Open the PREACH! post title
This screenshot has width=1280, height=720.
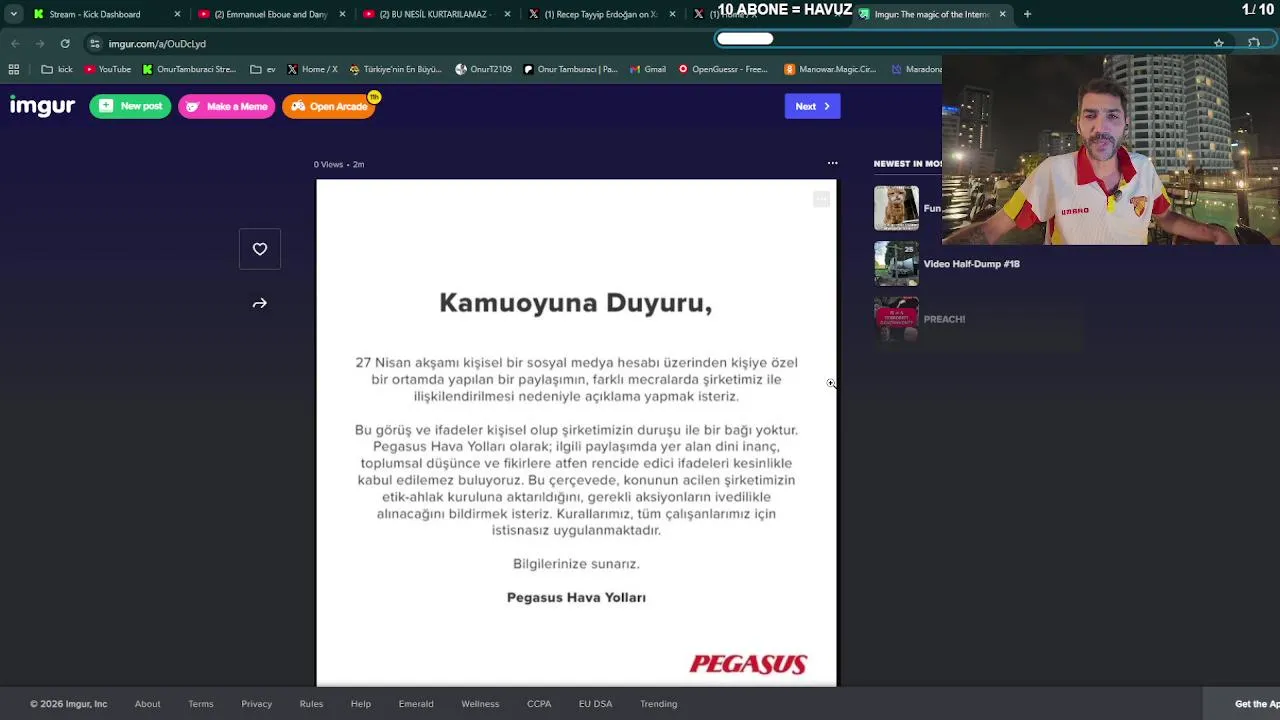point(944,319)
